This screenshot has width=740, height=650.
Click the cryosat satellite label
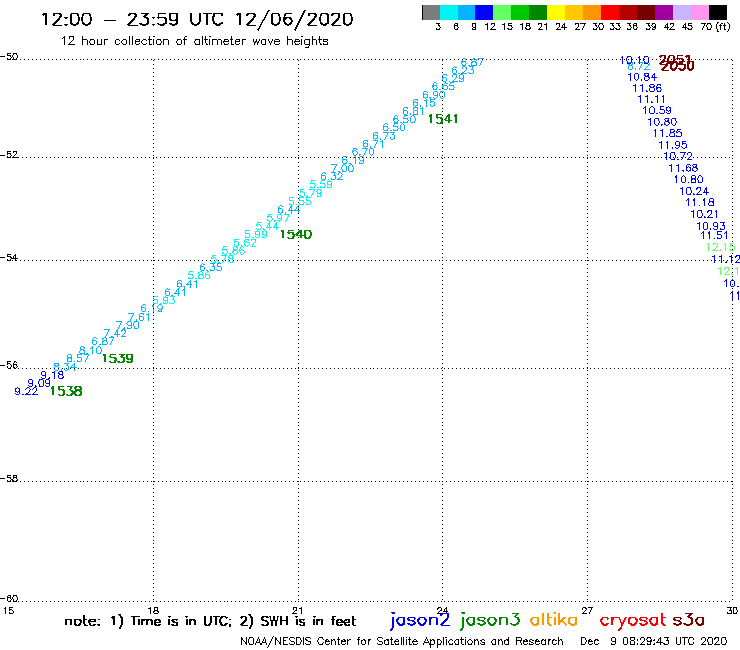pos(633,621)
